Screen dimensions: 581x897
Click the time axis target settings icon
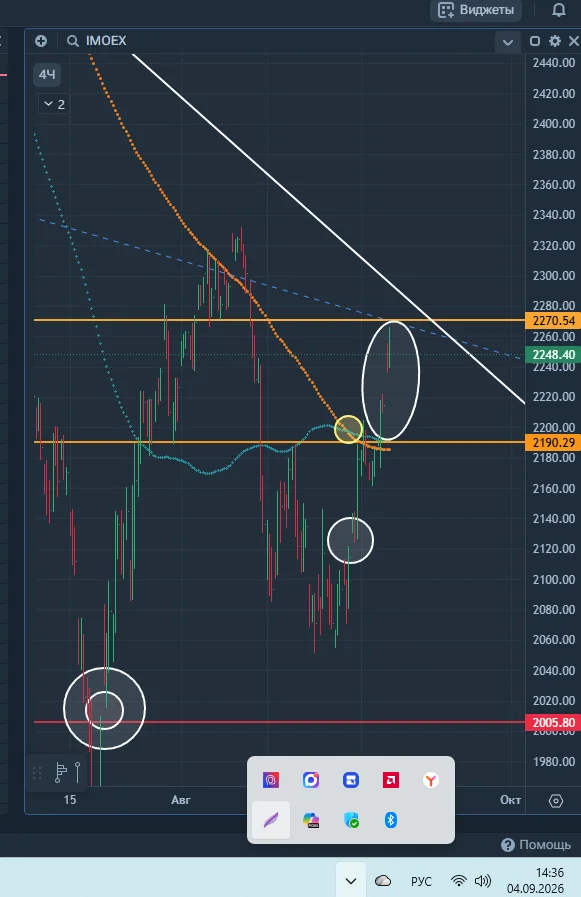pos(556,800)
